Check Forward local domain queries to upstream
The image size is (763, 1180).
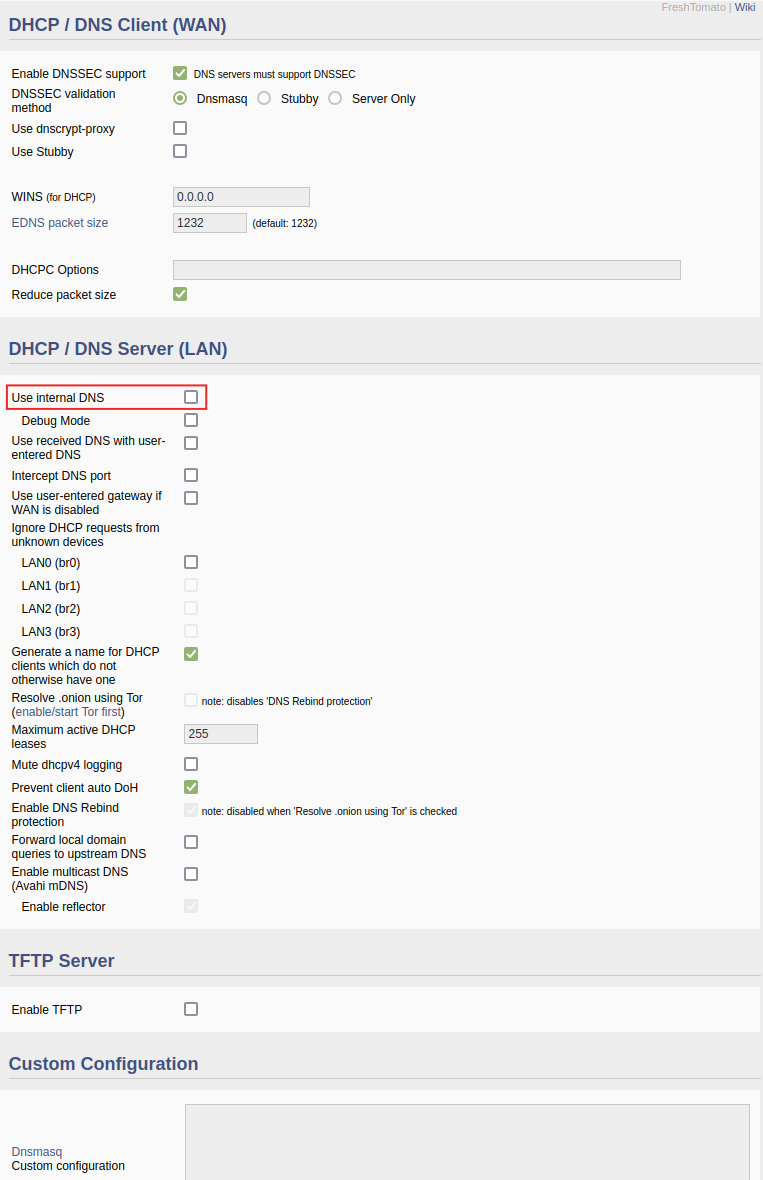click(191, 842)
